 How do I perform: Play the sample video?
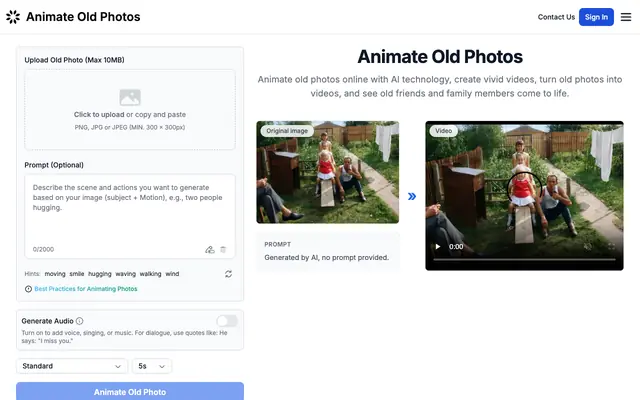pyautogui.click(x=438, y=247)
